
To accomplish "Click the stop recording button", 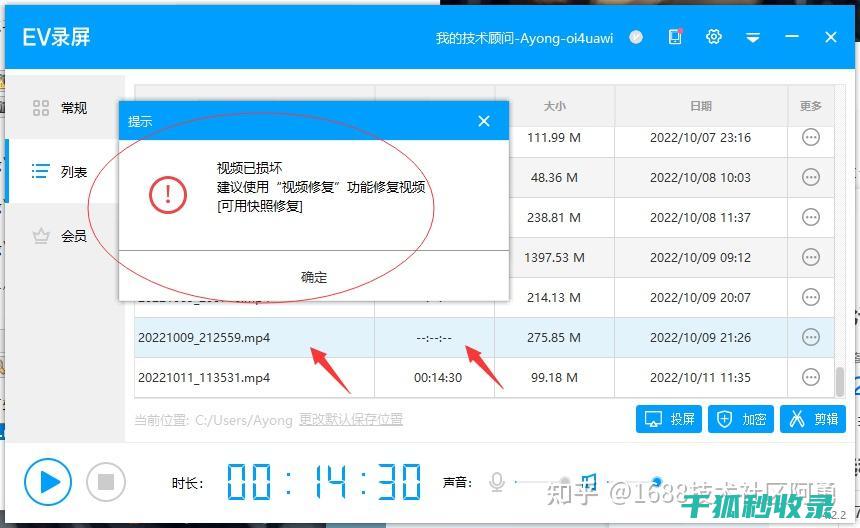I will [x=105, y=482].
